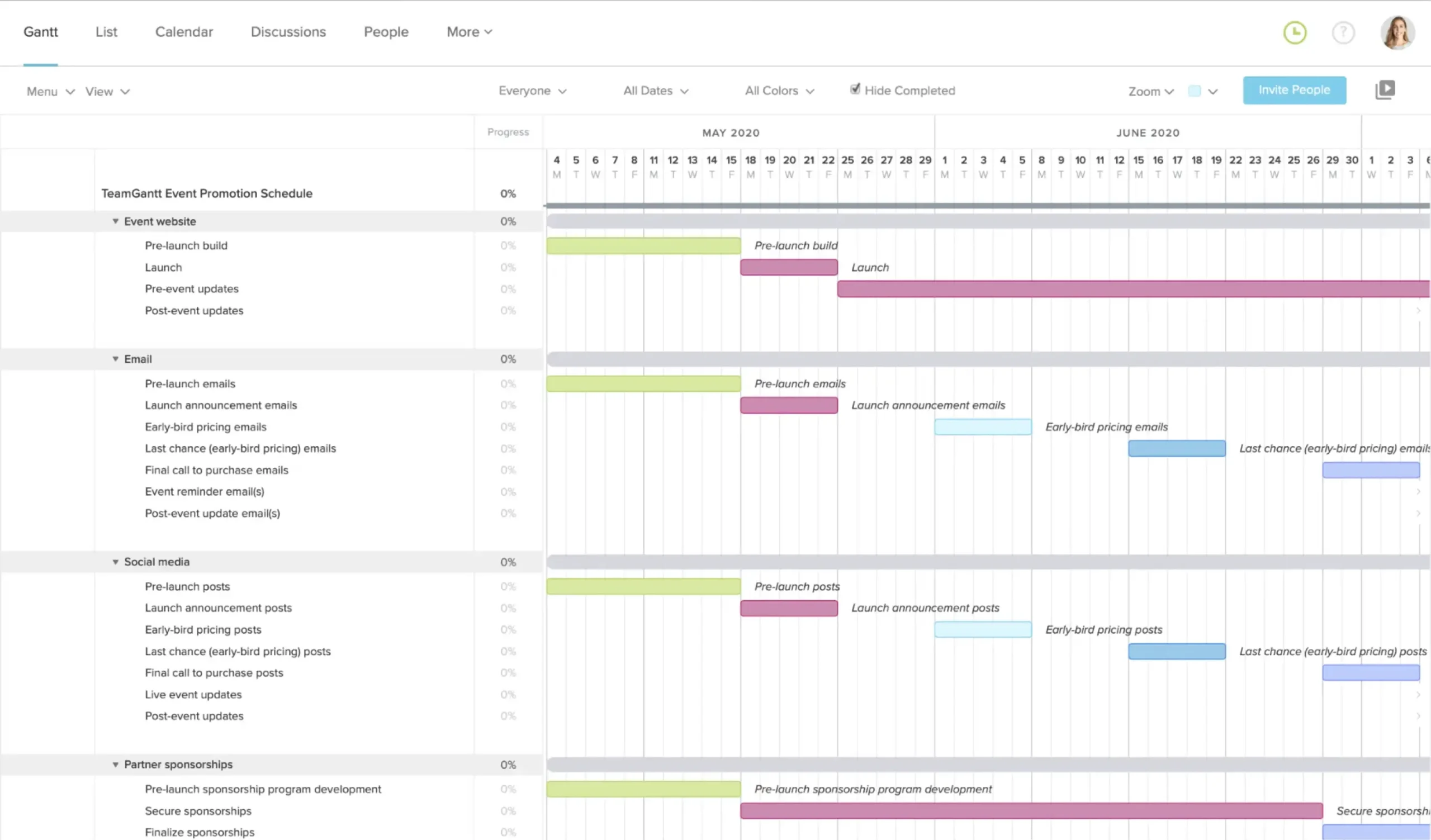This screenshot has width=1431, height=840.
Task: Open the time tracking clock icon
Action: click(x=1295, y=32)
